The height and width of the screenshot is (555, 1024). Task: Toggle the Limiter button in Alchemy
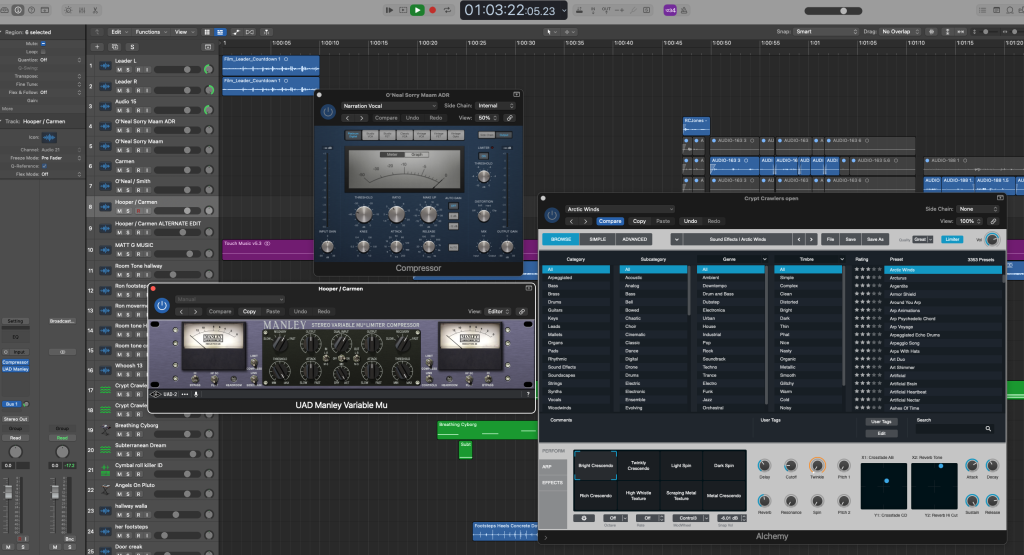pyautogui.click(x=952, y=239)
